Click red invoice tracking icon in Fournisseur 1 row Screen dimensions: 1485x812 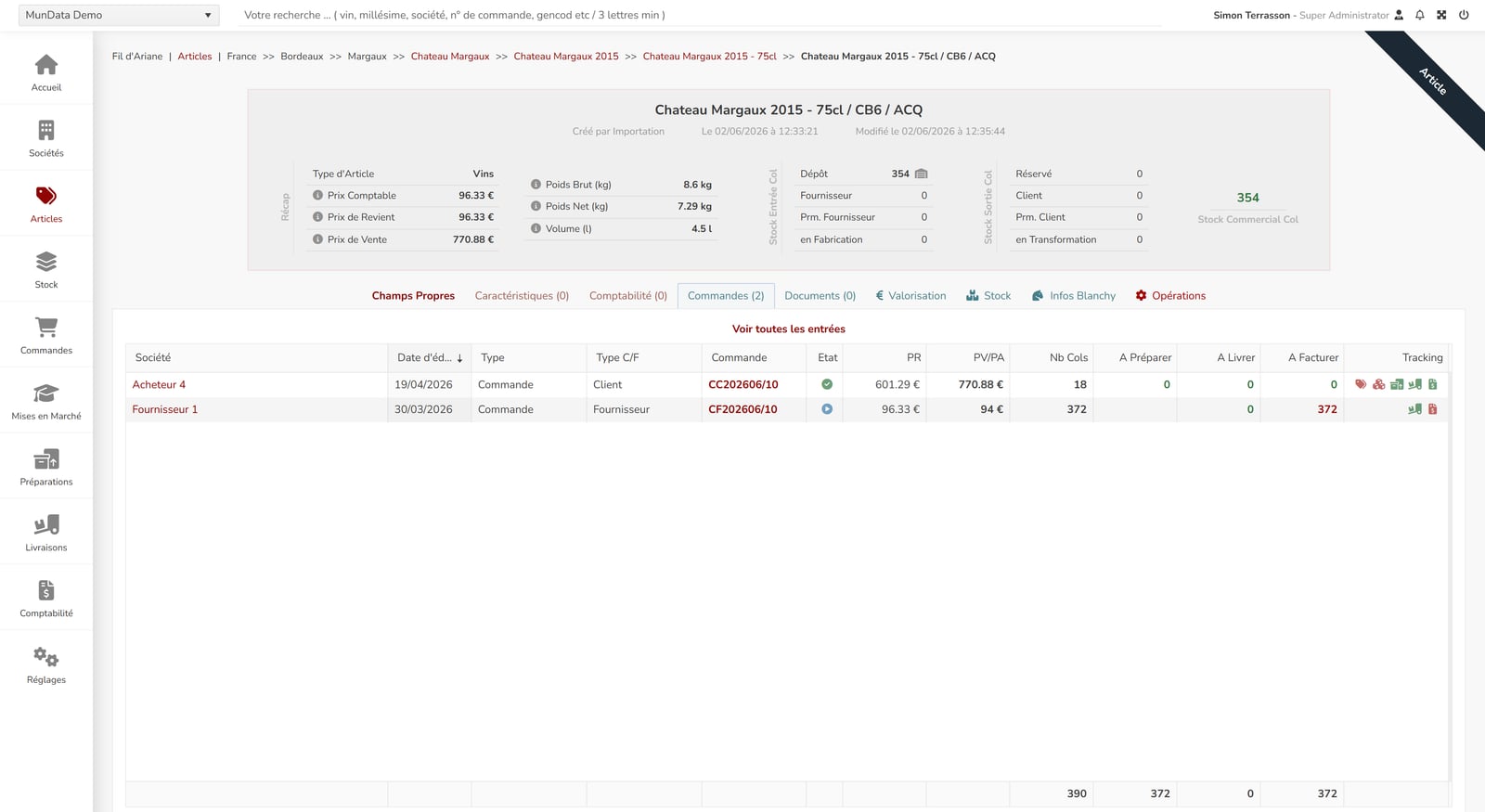(x=1433, y=409)
